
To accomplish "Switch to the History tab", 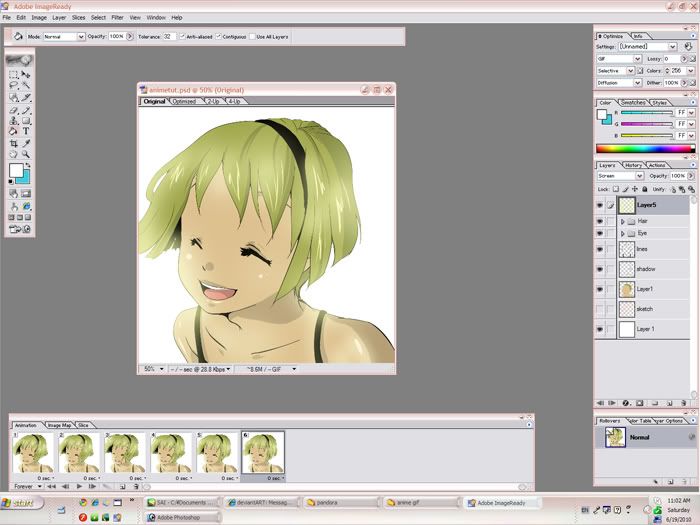I will [x=633, y=165].
